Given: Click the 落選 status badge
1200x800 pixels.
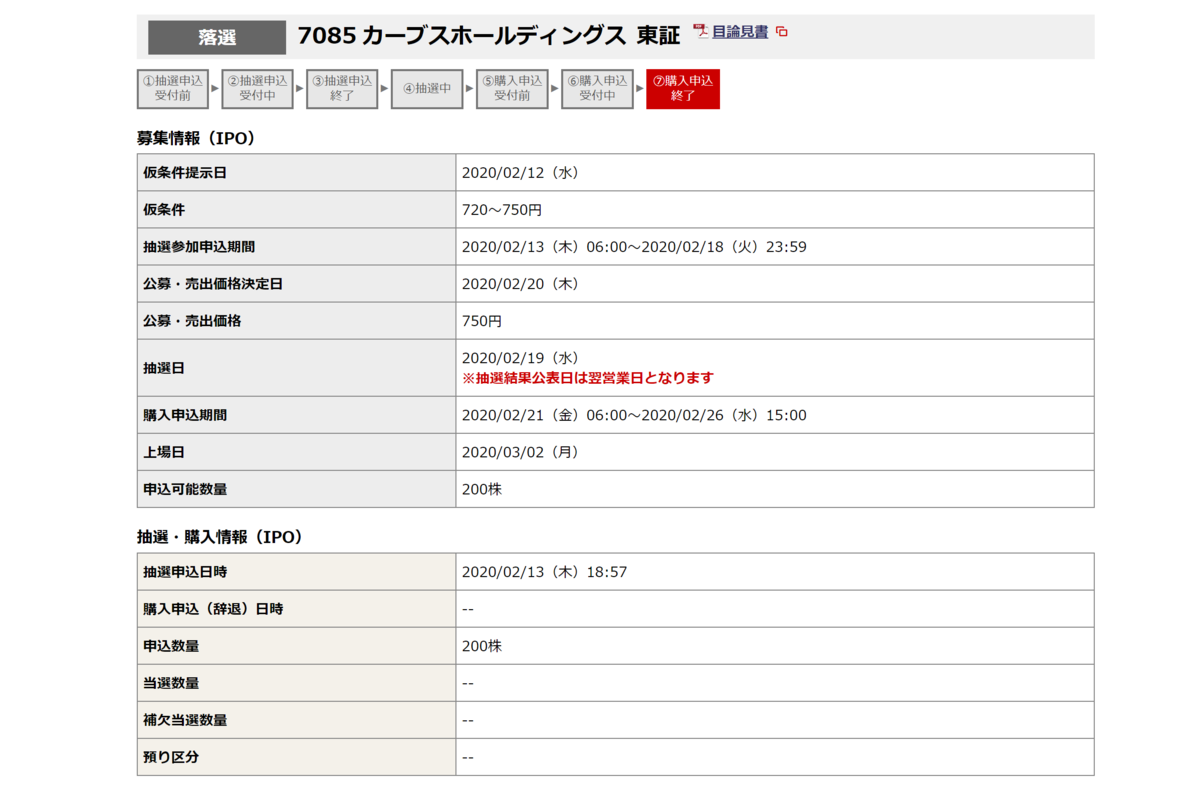Looking at the screenshot, I should click(217, 38).
